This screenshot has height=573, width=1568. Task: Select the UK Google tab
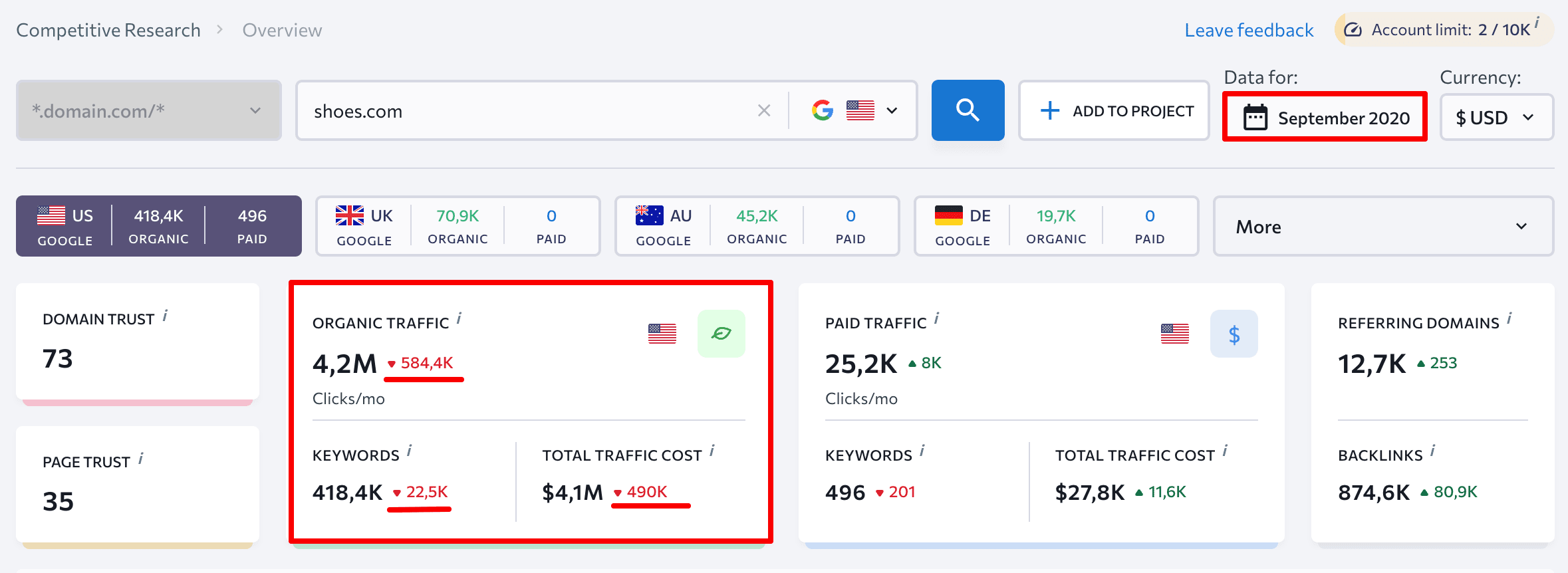coord(458,226)
